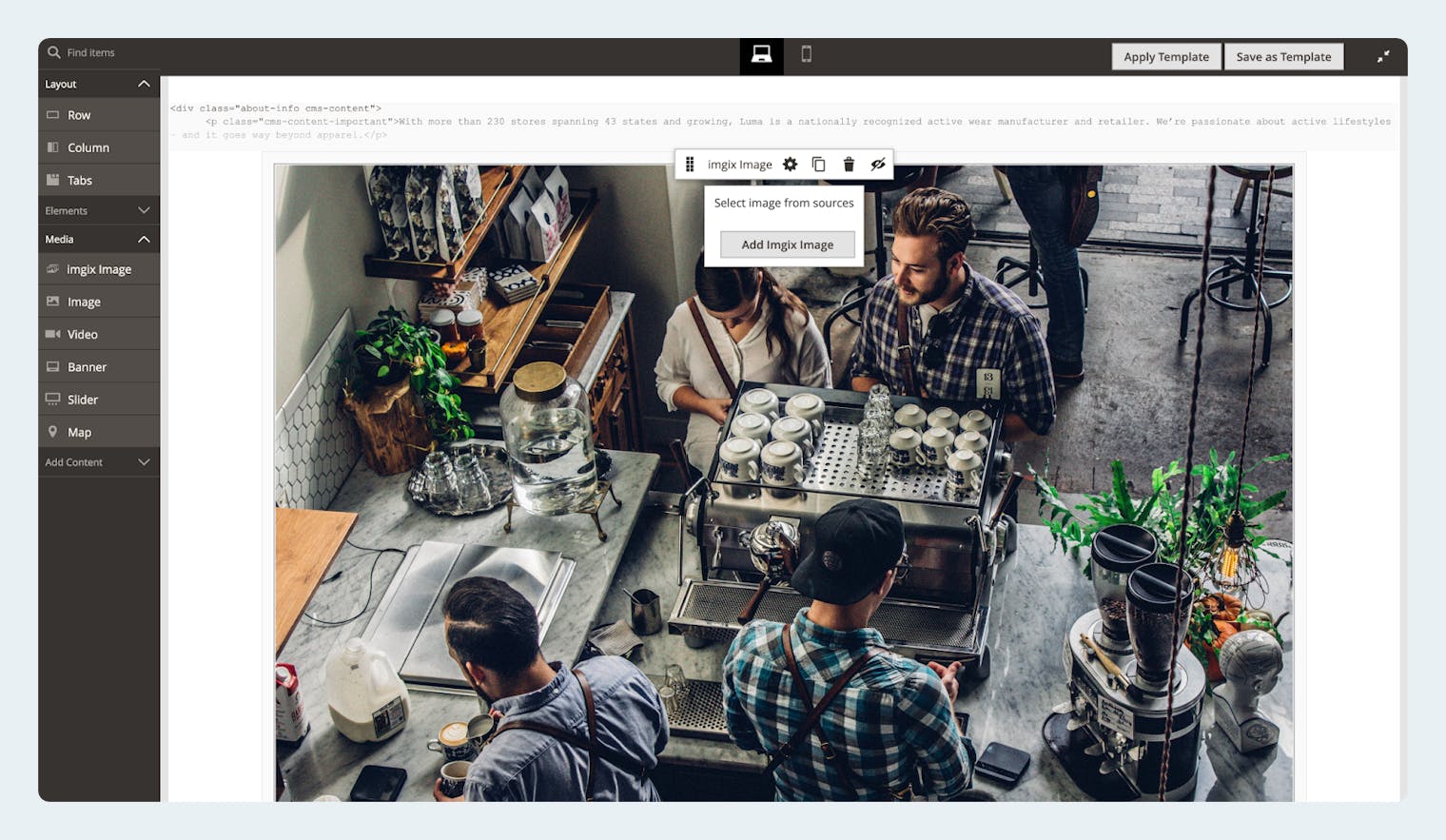Image resolution: width=1446 pixels, height=840 pixels.
Task: Open imgix Image settings gear
Action: [x=790, y=165]
